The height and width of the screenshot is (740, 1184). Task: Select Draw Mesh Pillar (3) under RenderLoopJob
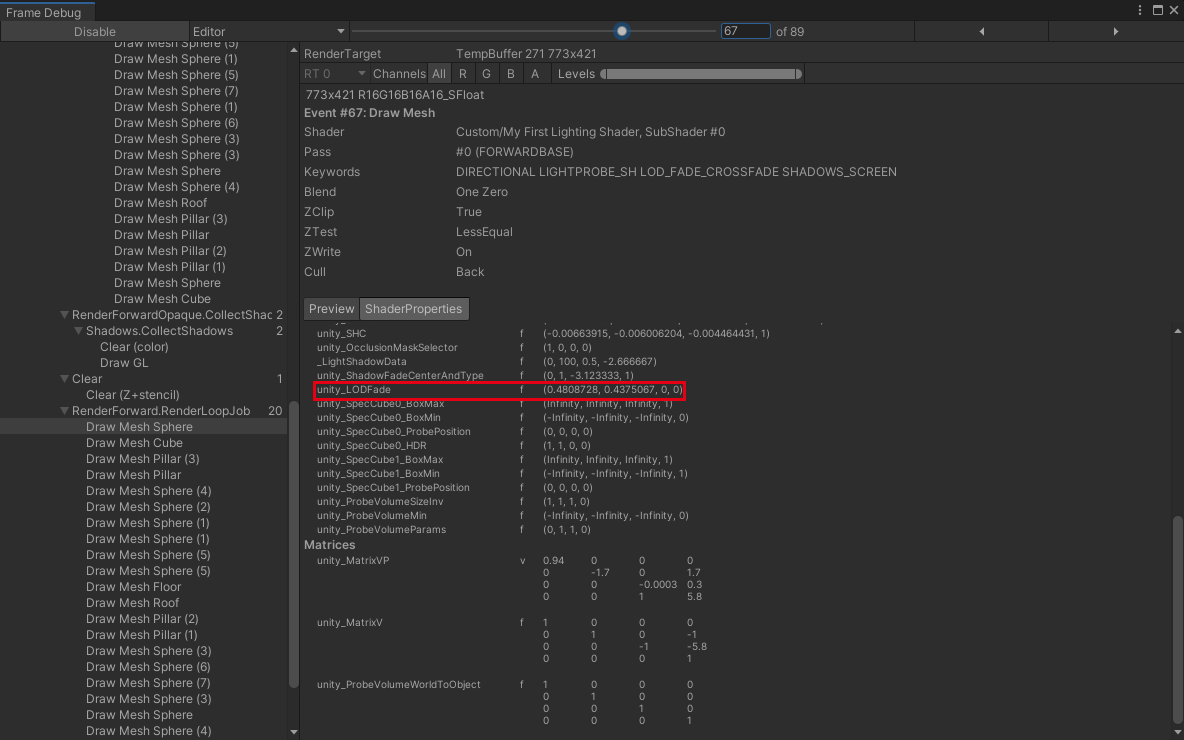pyautogui.click(x=143, y=458)
